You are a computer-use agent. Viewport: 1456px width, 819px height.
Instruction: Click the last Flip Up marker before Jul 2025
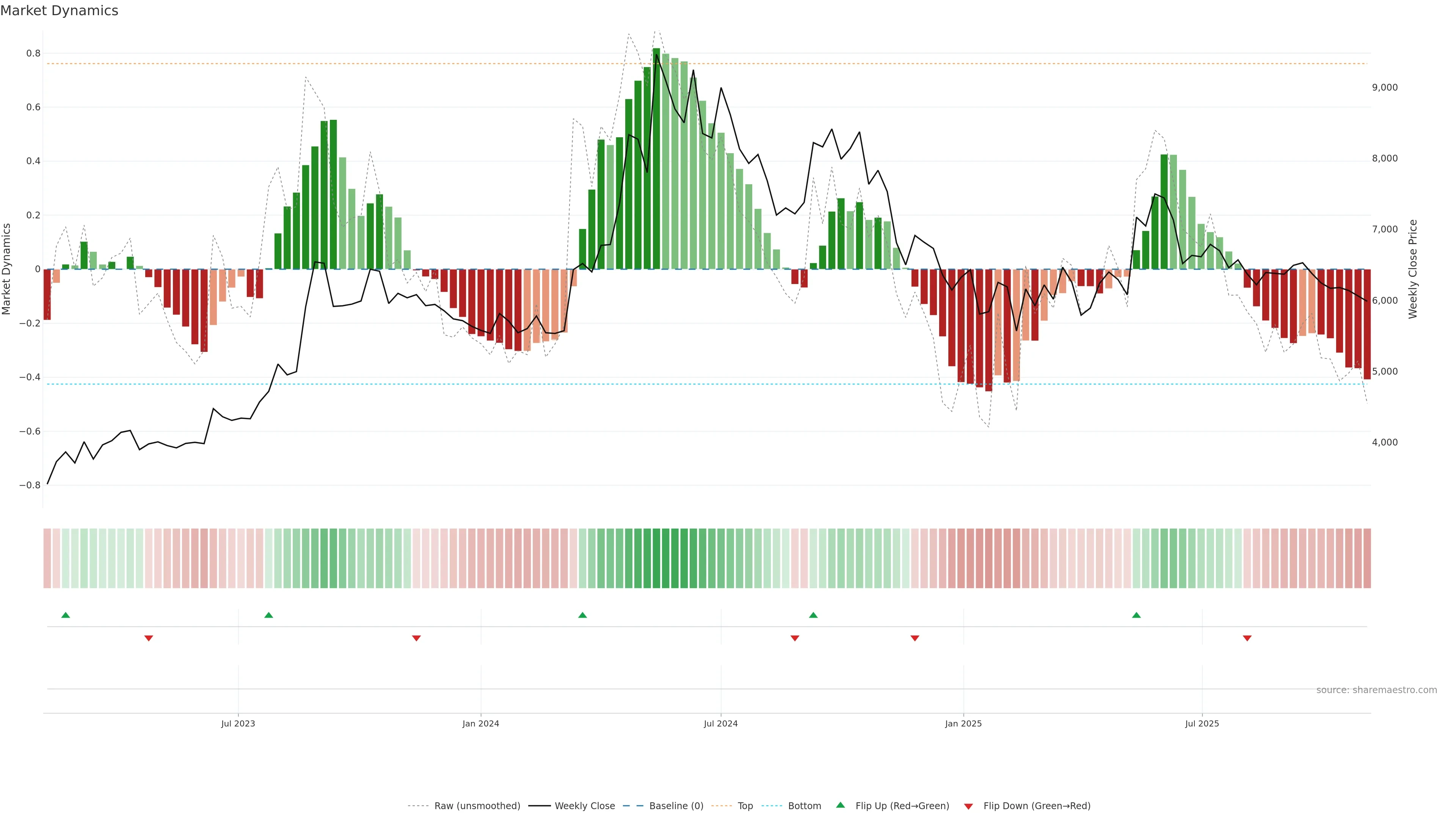pos(1136,615)
